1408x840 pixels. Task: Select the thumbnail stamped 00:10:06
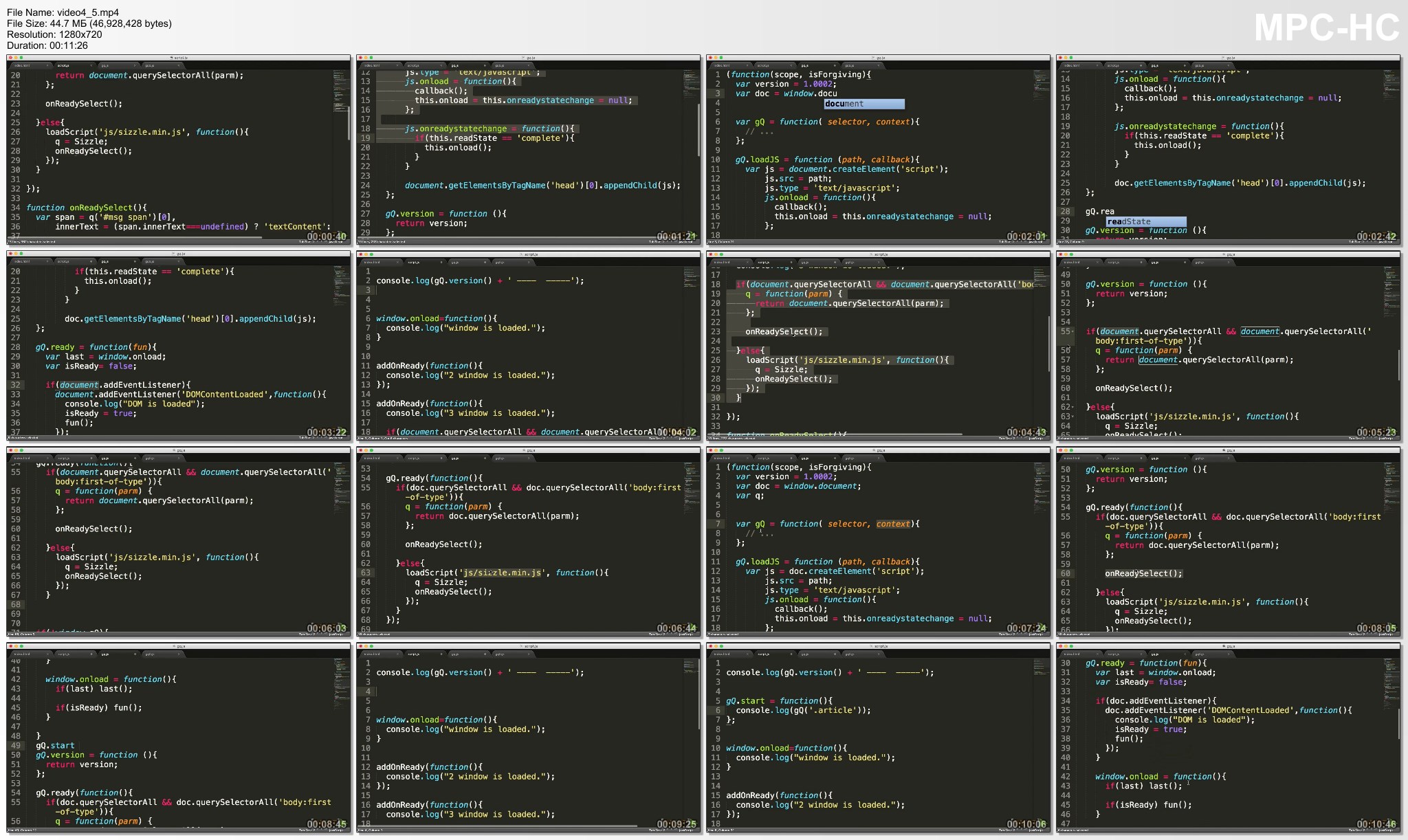click(x=879, y=738)
